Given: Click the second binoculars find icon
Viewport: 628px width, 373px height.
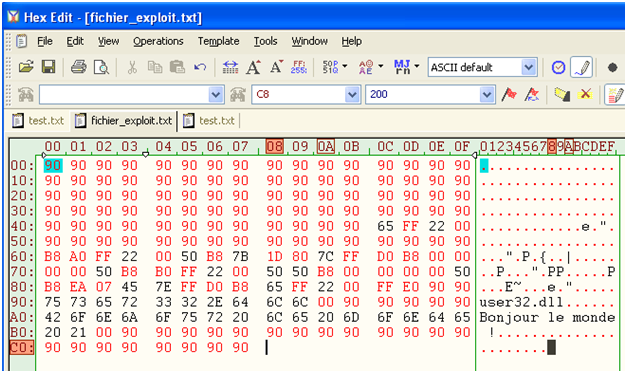Looking at the screenshot, I should coord(238,95).
